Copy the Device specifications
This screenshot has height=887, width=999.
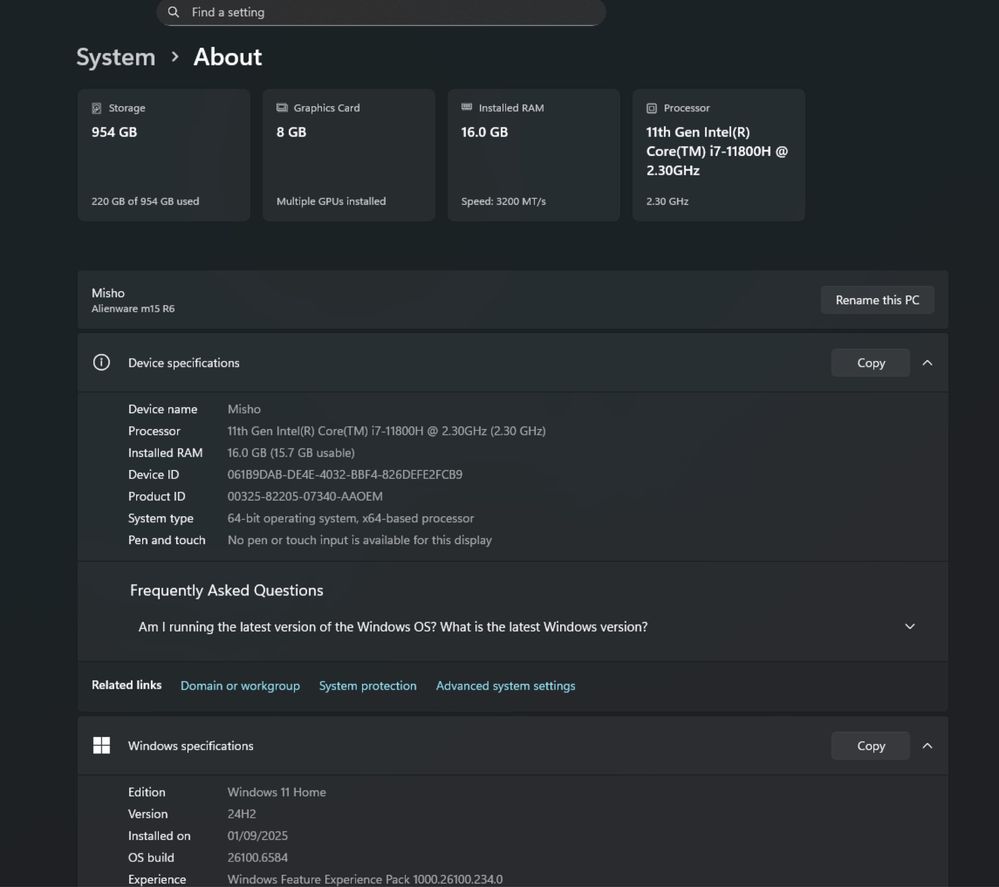click(870, 363)
